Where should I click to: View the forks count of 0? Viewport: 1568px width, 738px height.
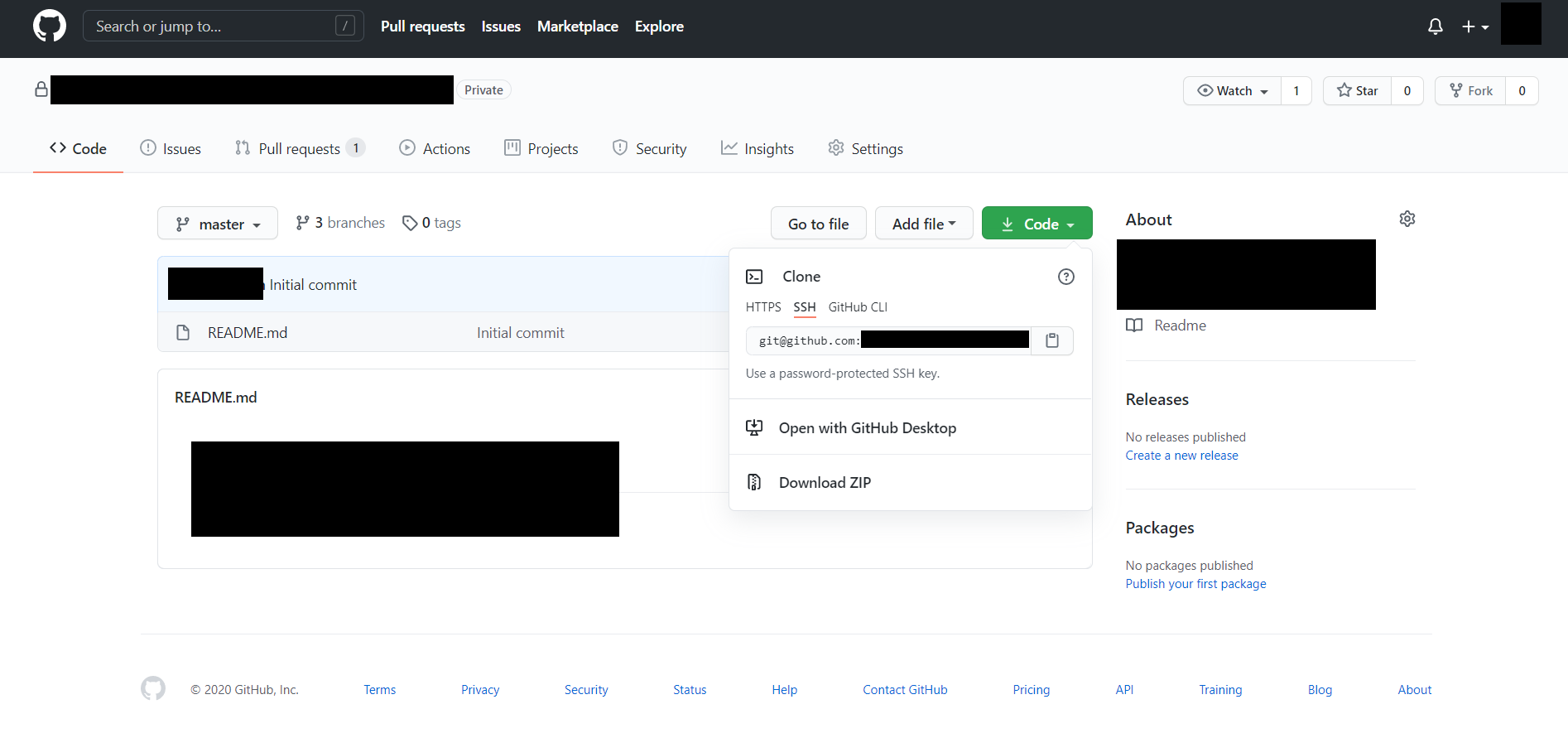click(1522, 90)
